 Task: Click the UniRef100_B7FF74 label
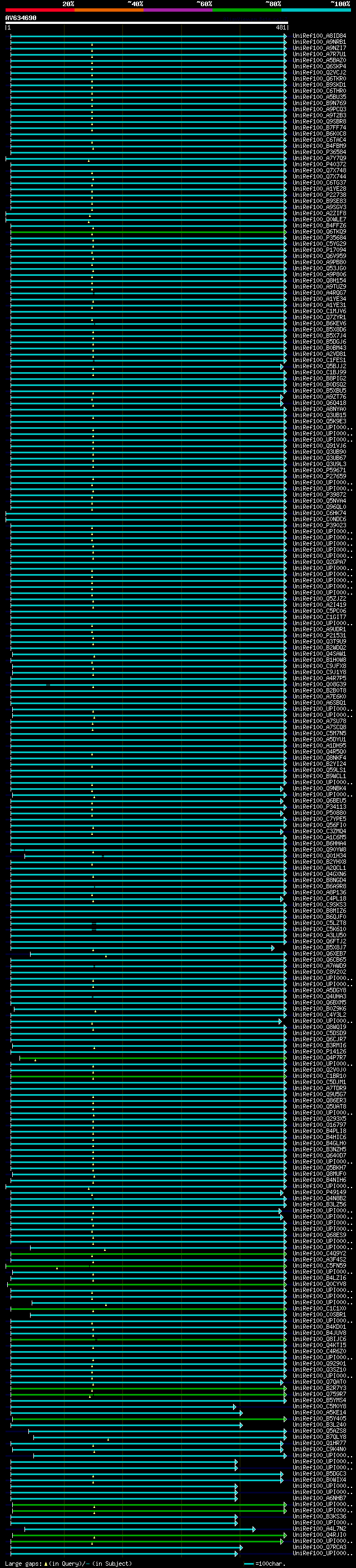[319, 128]
